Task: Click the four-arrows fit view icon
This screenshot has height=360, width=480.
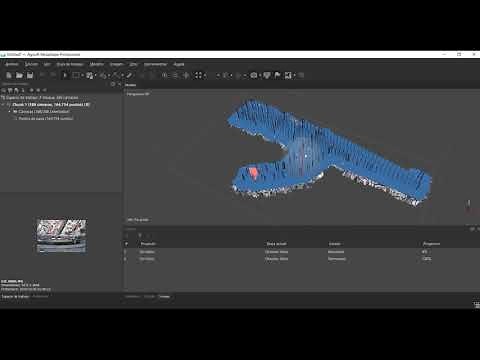Action: click(199, 75)
